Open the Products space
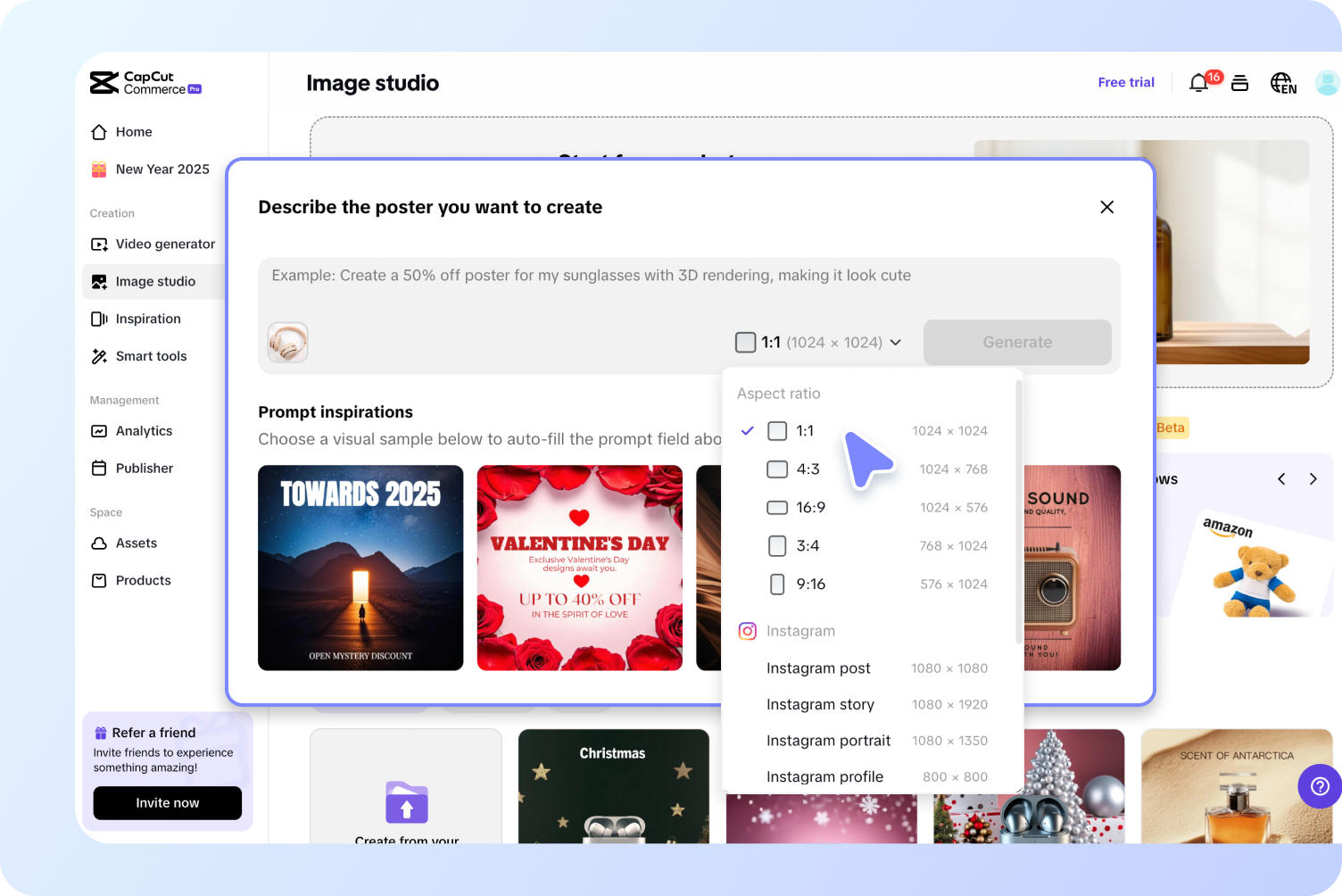Image resolution: width=1342 pixels, height=896 pixels. (x=143, y=580)
